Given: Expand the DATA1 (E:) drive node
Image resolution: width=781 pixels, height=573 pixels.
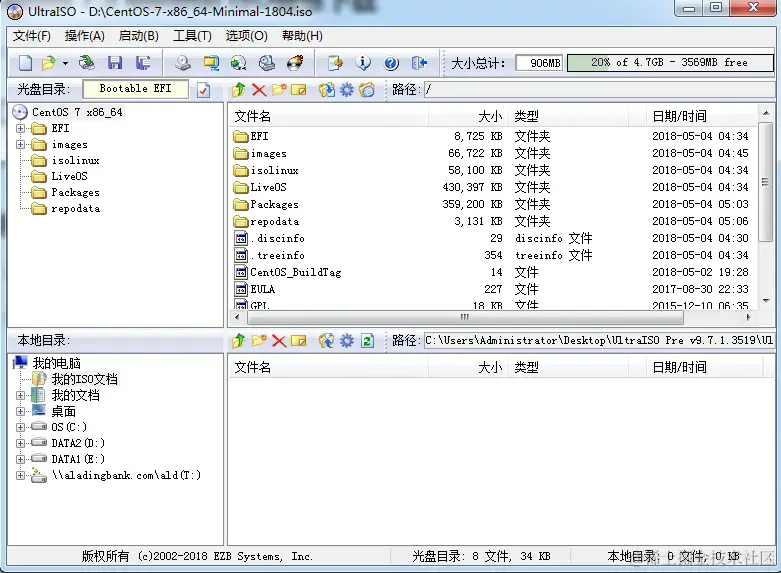Looking at the screenshot, I should click(20, 459).
